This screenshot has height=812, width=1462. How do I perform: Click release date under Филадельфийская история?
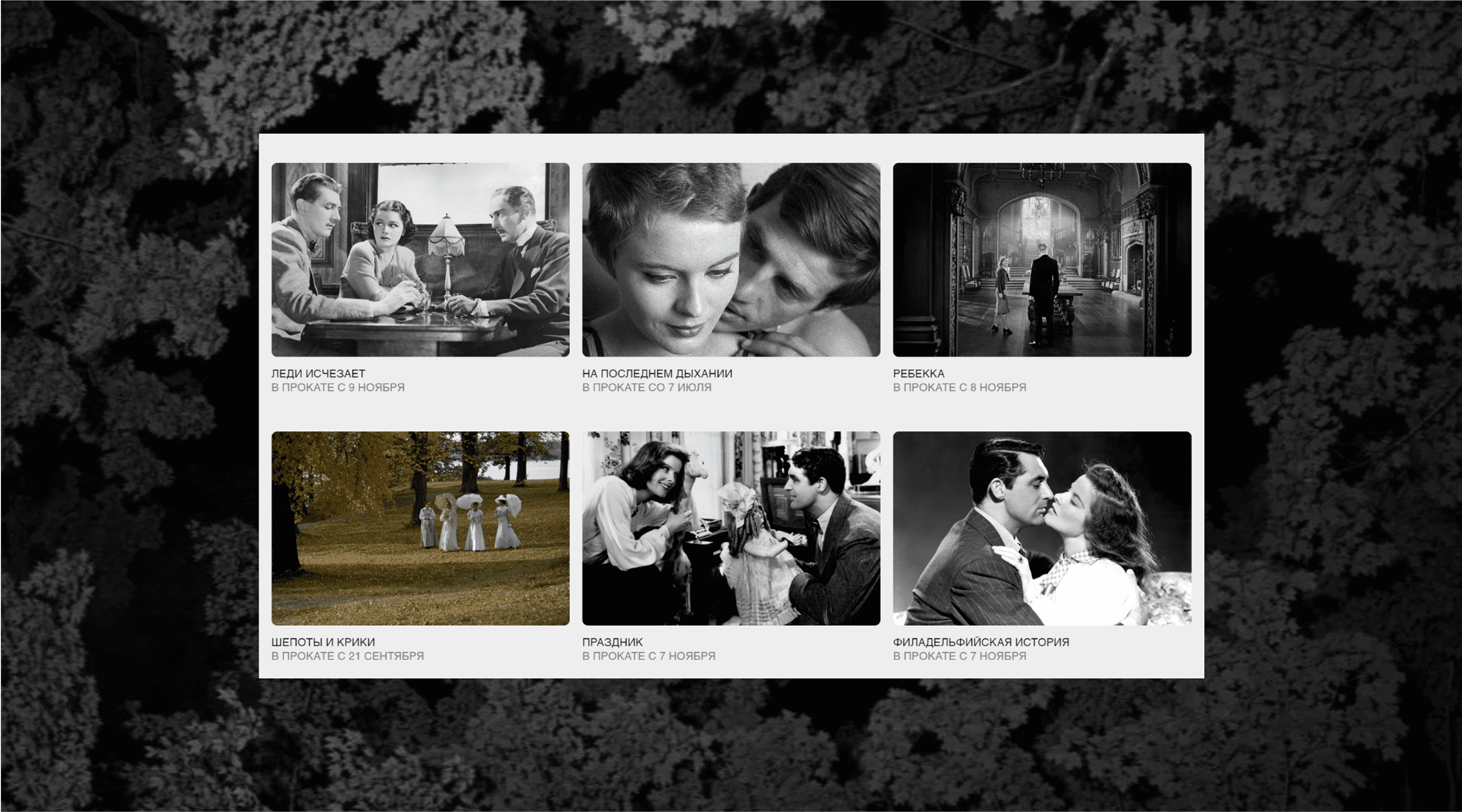959,656
